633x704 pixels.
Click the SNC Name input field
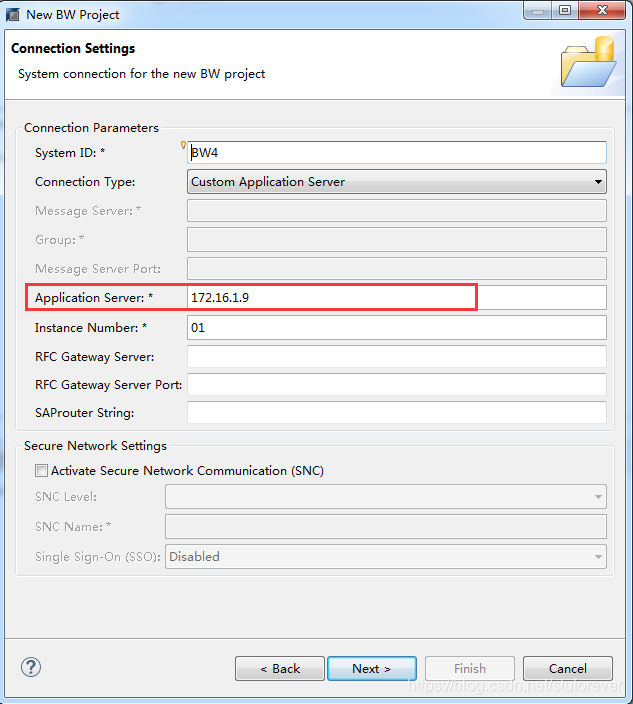point(386,527)
